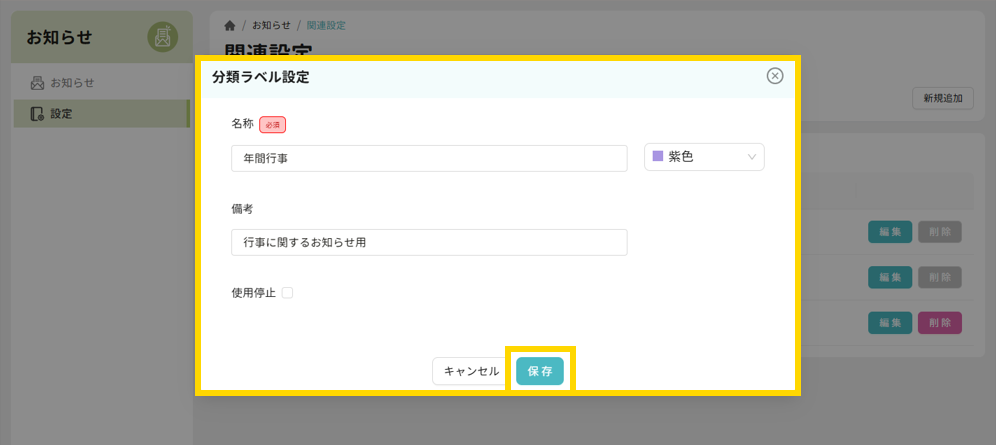Viewport: 996px width, 445px height.
Task: Open the 紫色 color dropdown
Action: [703, 157]
